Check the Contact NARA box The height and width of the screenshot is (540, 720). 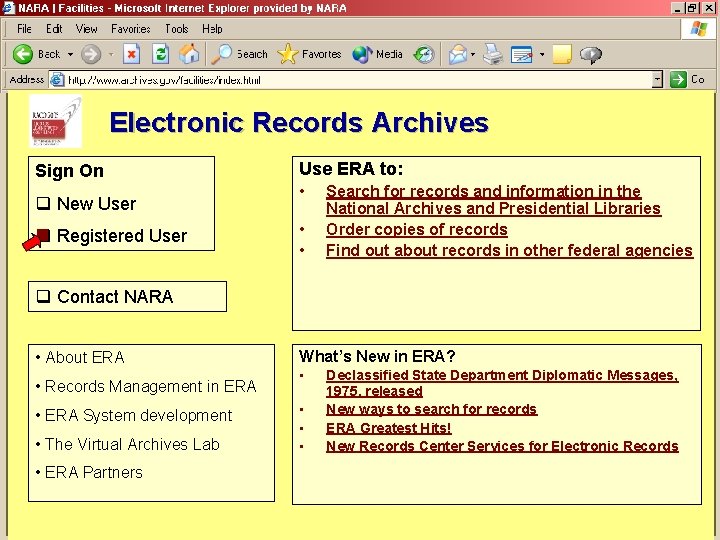[x=43, y=296]
